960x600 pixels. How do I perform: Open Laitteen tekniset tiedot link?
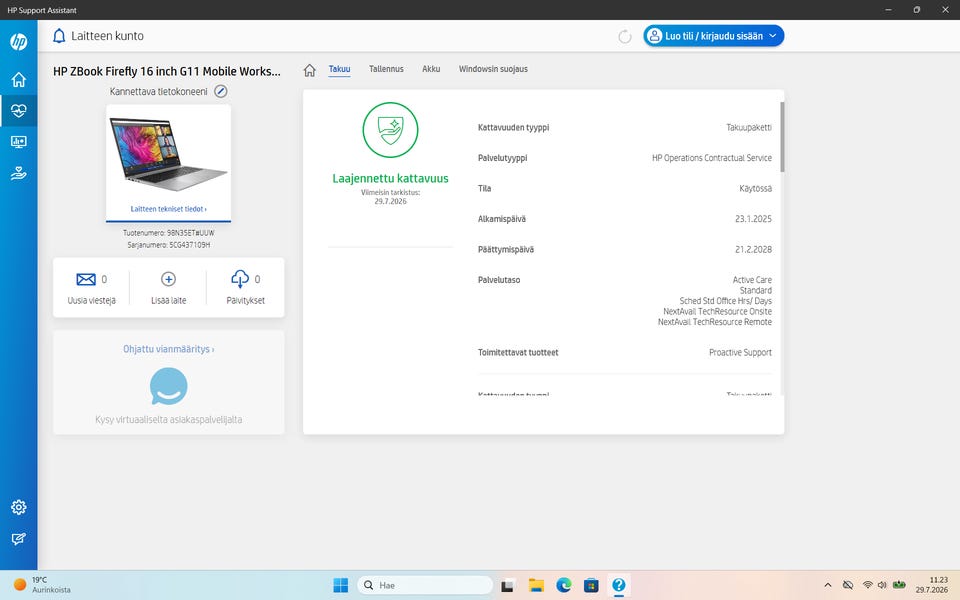pos(168,209)
